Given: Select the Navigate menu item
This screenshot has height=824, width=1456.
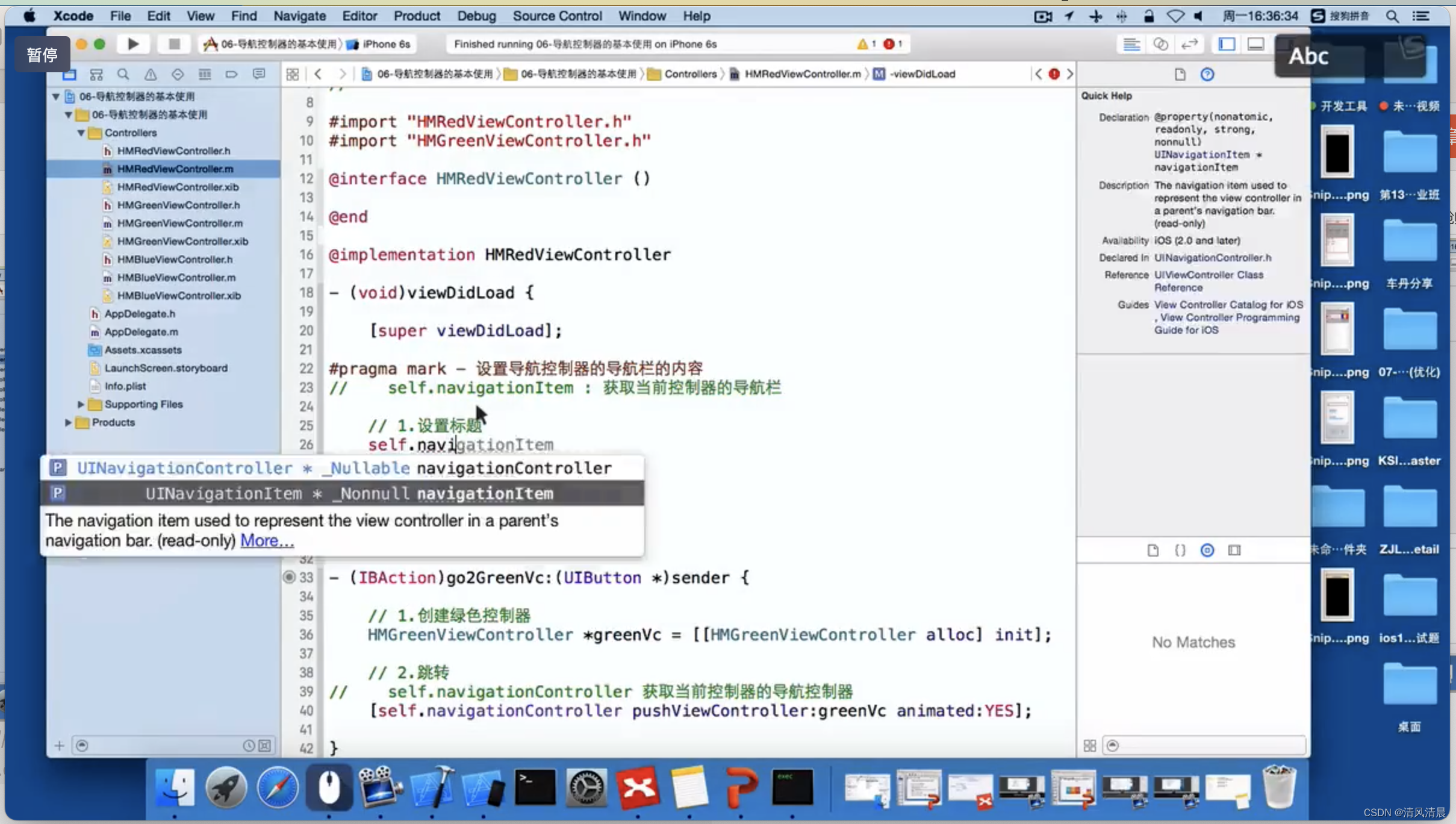Looking at the screenshot, I should point(299,16).
